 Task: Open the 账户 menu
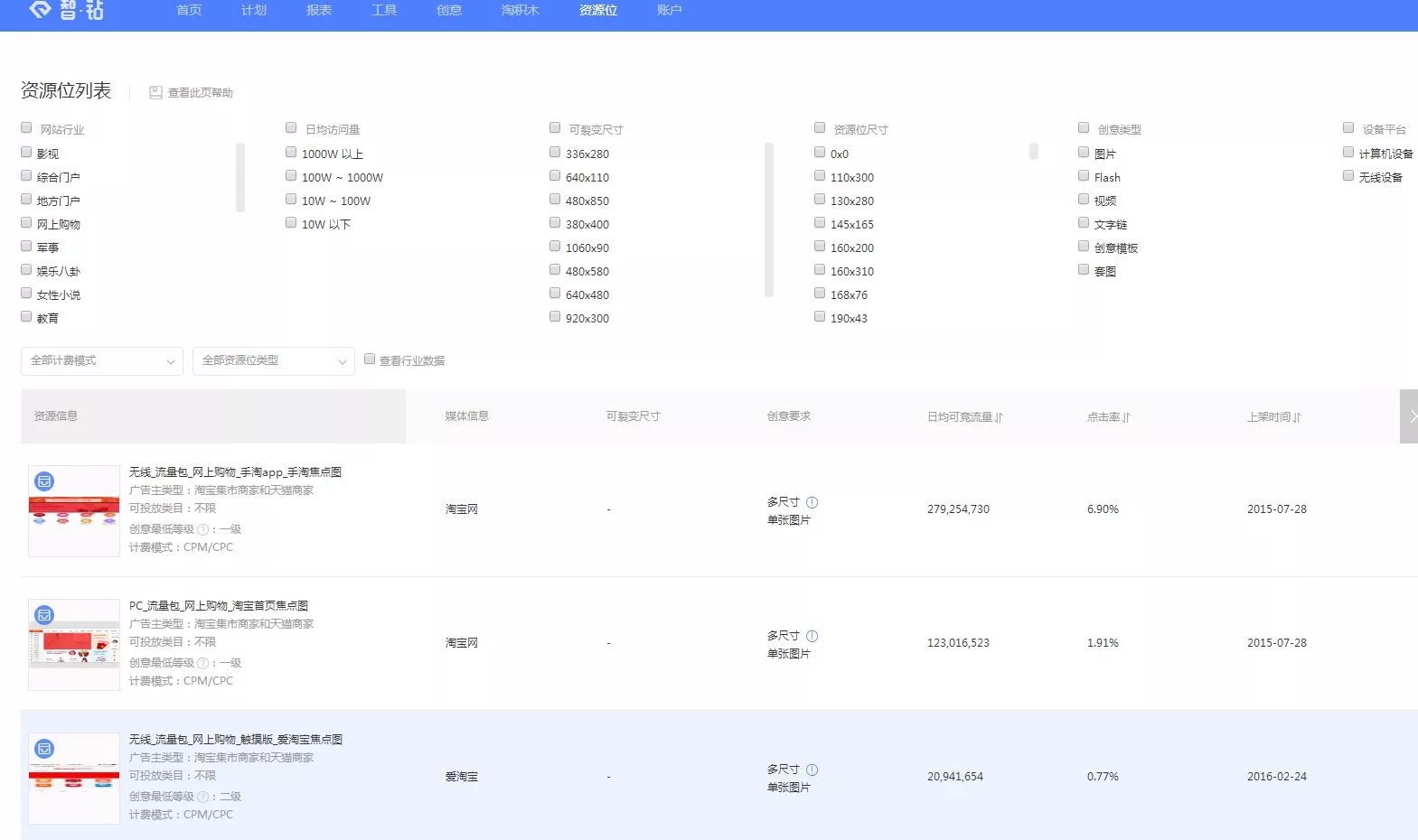click(x=670, y=10)
